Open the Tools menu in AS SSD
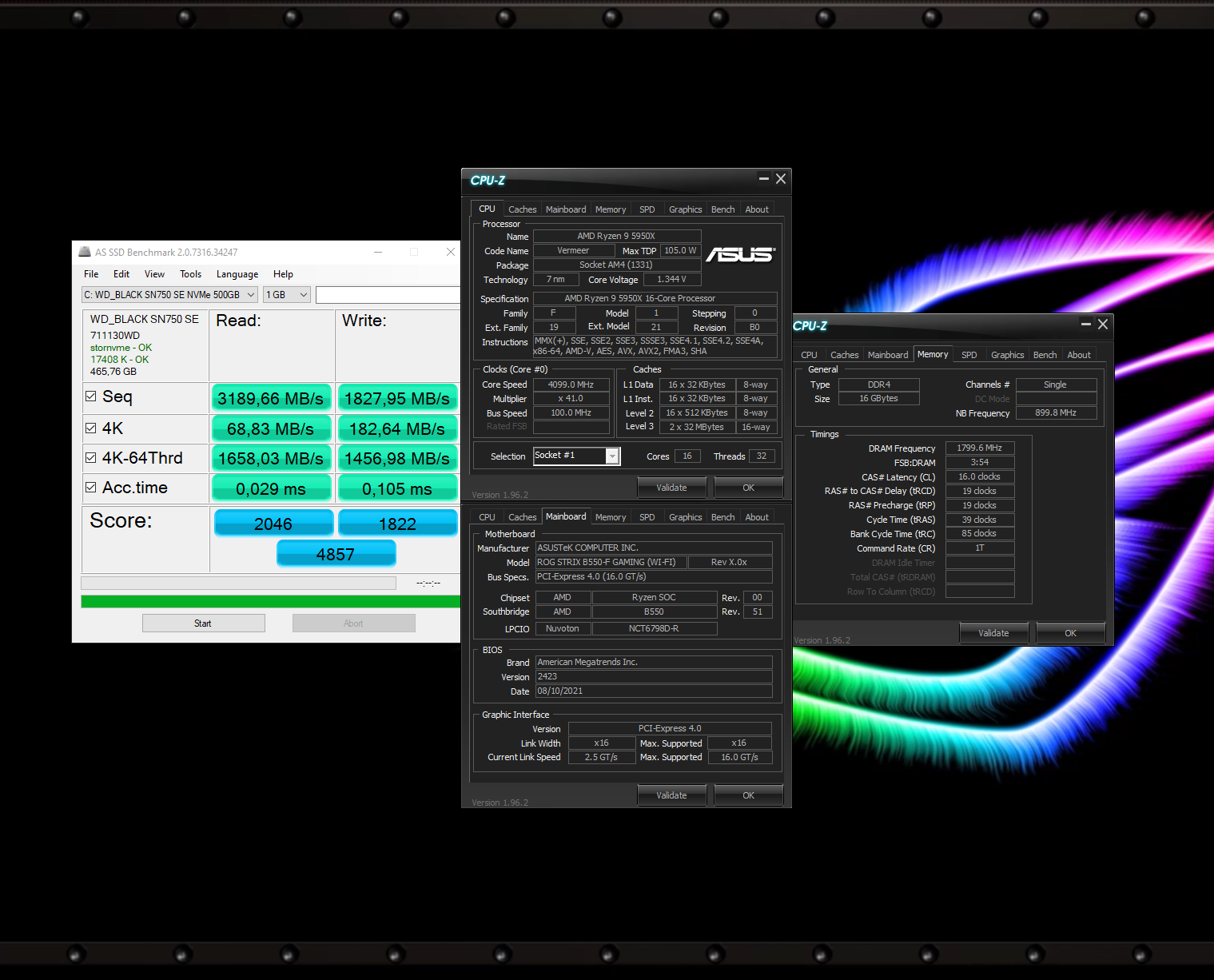Image resolution: width=1214 pixels, height=980 pixels. (x=190, y=274)
